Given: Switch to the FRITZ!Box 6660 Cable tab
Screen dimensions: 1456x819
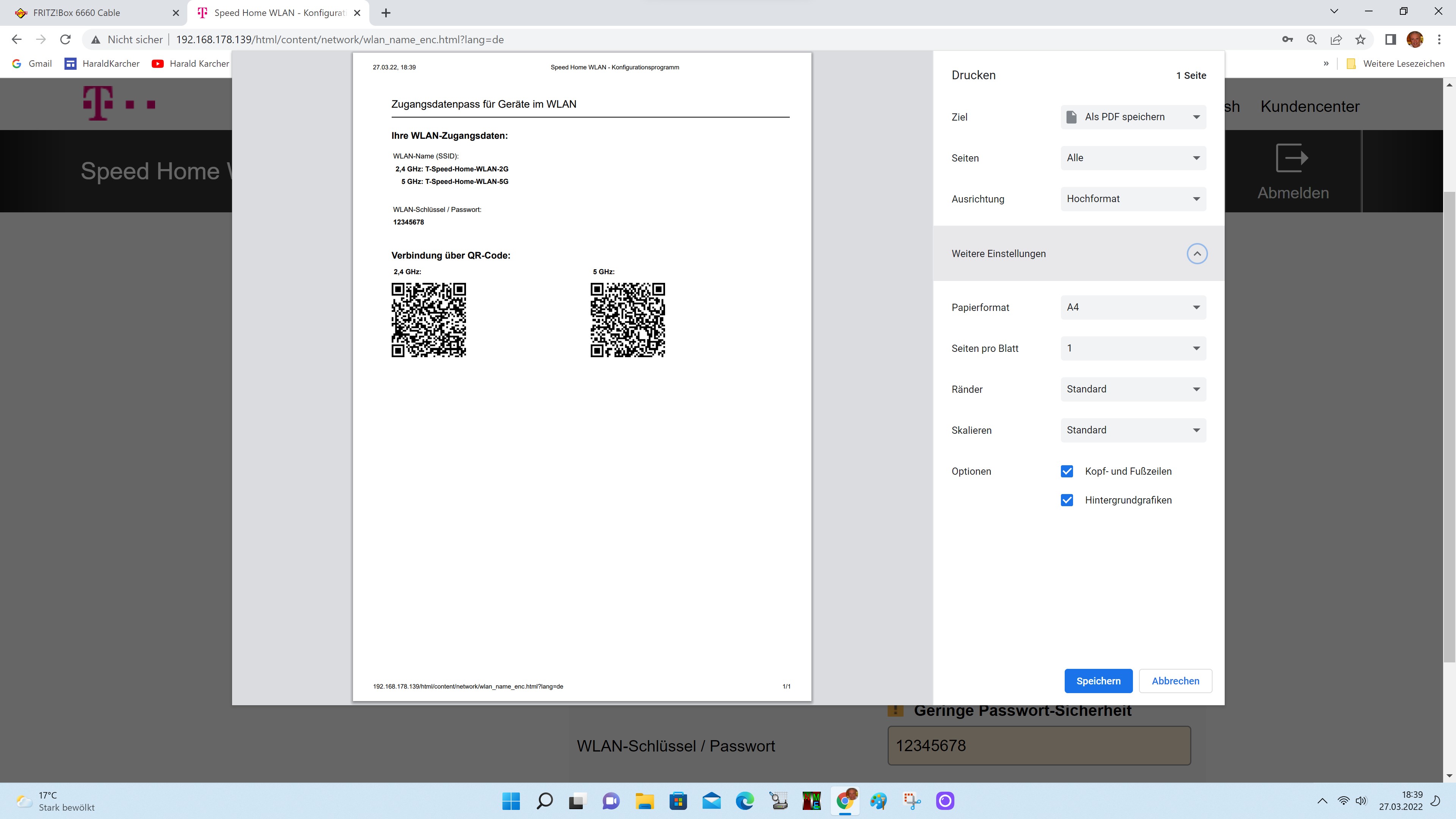Looking at the screenshot, I should pyautogui.click(x=77, y=13).
